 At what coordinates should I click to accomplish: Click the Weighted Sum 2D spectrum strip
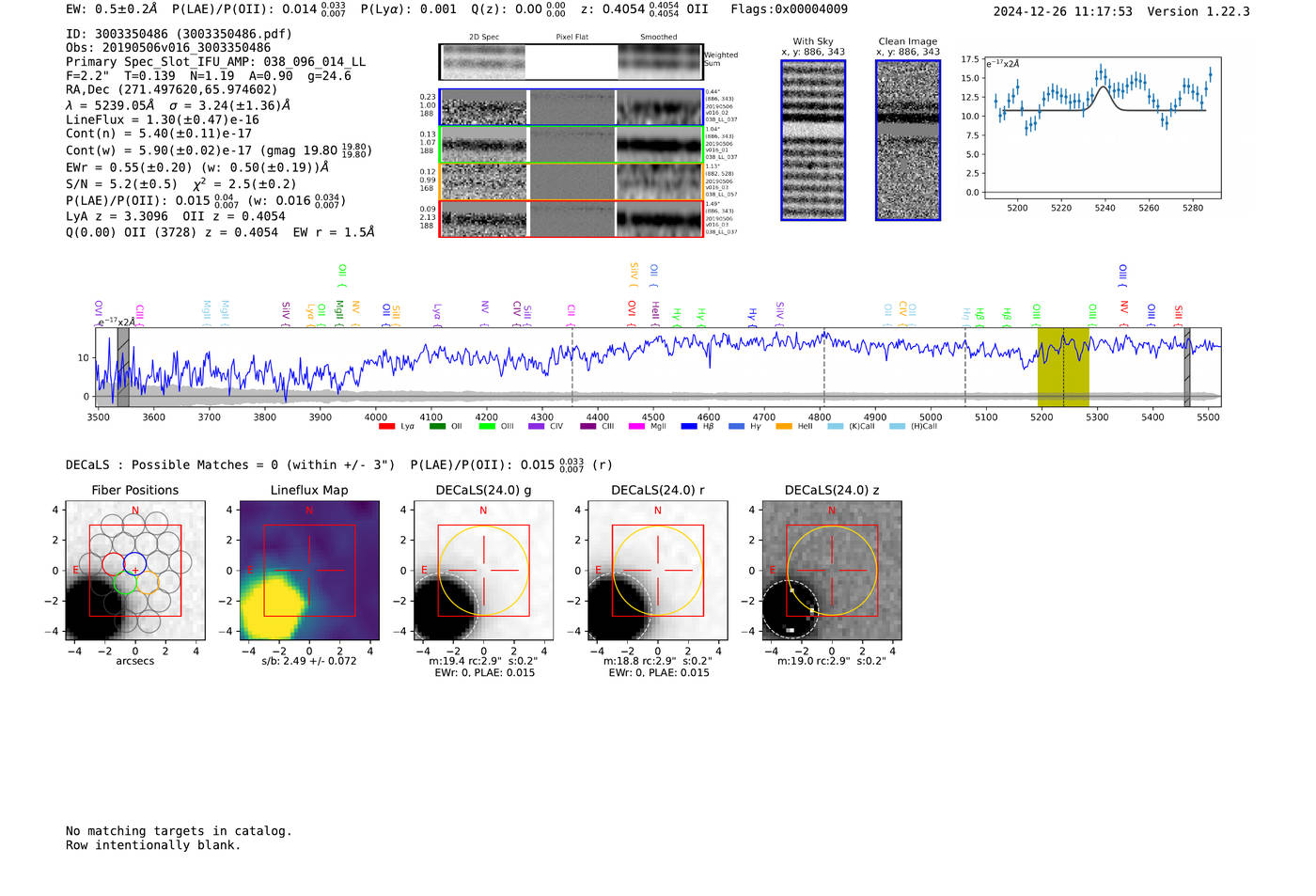coord(571,62)
